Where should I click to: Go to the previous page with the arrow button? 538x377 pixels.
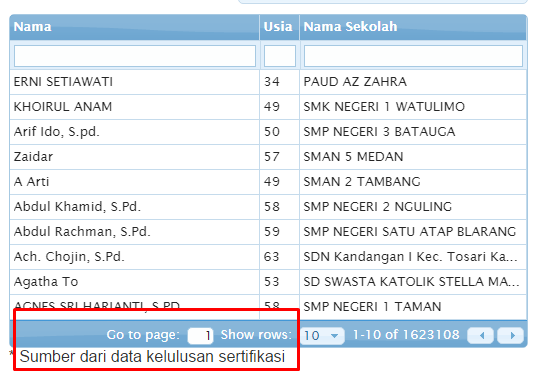coord(481,335)
